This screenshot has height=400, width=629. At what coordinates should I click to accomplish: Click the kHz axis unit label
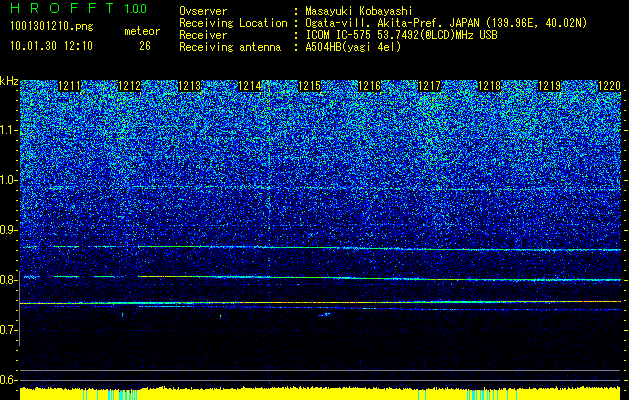9,81
